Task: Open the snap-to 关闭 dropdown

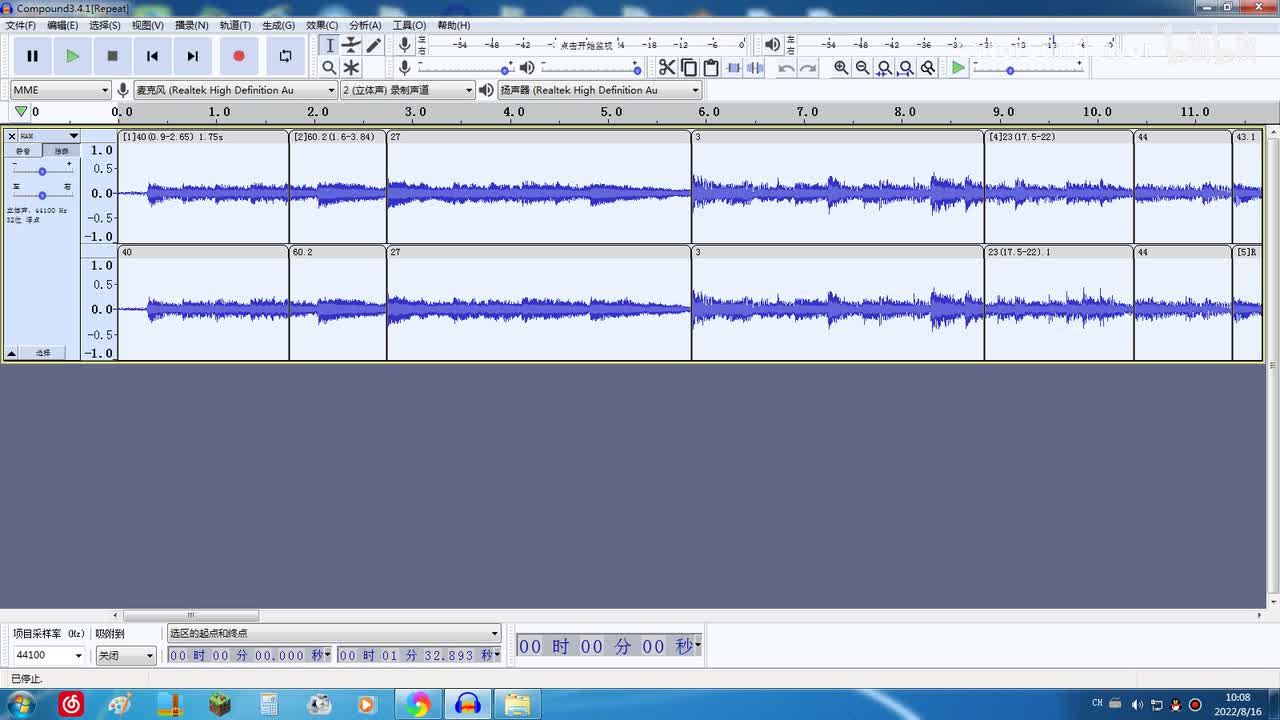Action: click(126, 656)
